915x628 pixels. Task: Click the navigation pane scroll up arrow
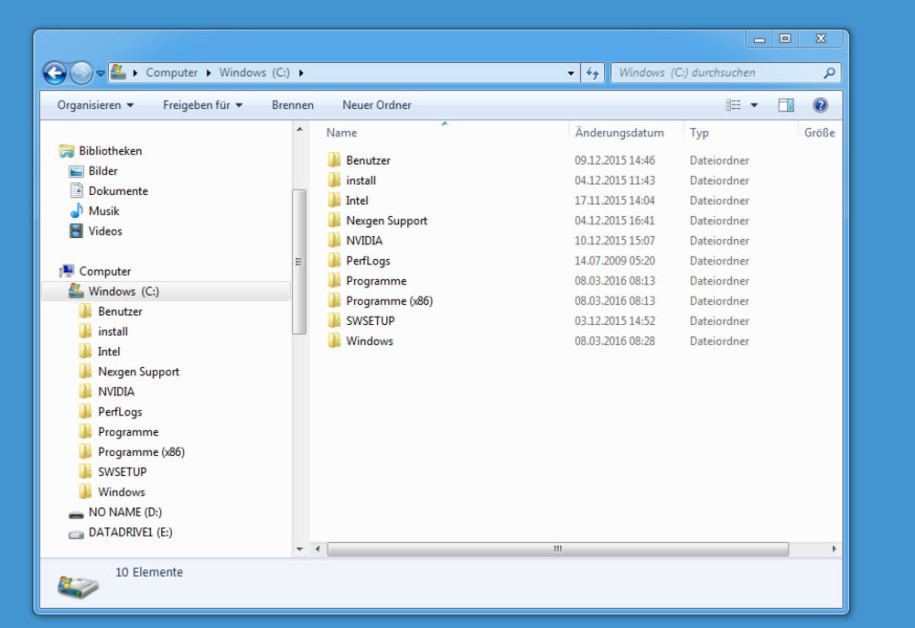point(299,130)
